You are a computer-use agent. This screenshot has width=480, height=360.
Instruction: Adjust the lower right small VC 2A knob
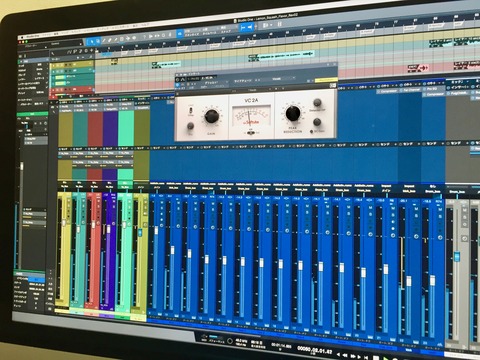317,122
